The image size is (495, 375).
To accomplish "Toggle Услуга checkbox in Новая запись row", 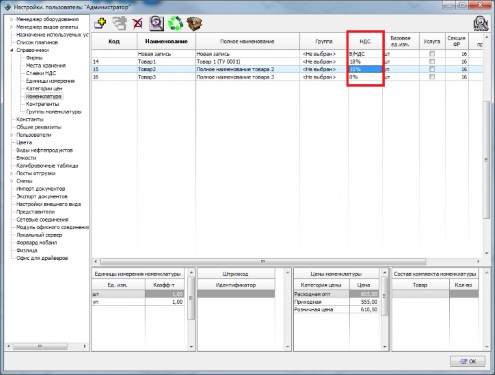I will 432,54.
